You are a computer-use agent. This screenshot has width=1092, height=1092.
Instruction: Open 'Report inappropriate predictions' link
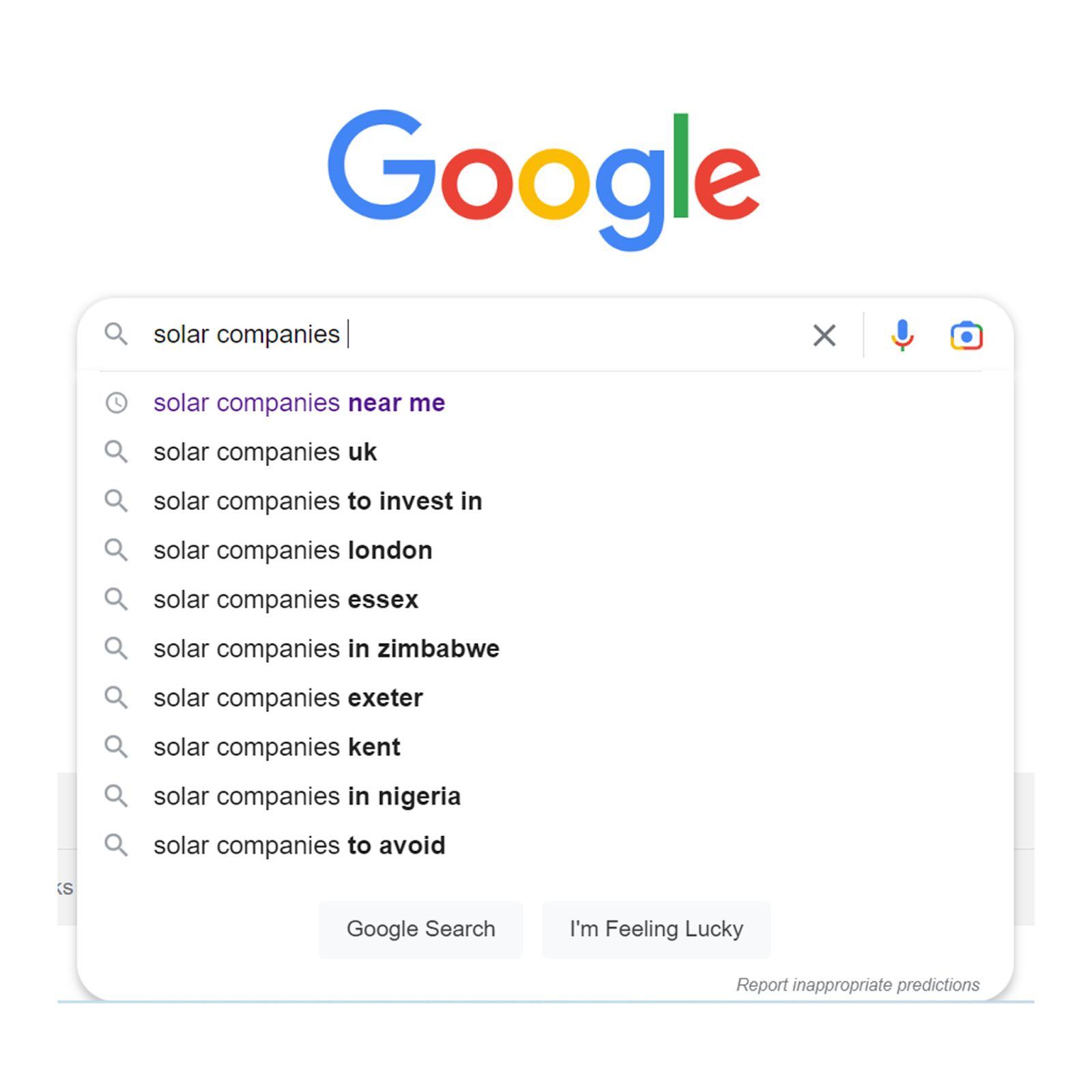point(858,985)
